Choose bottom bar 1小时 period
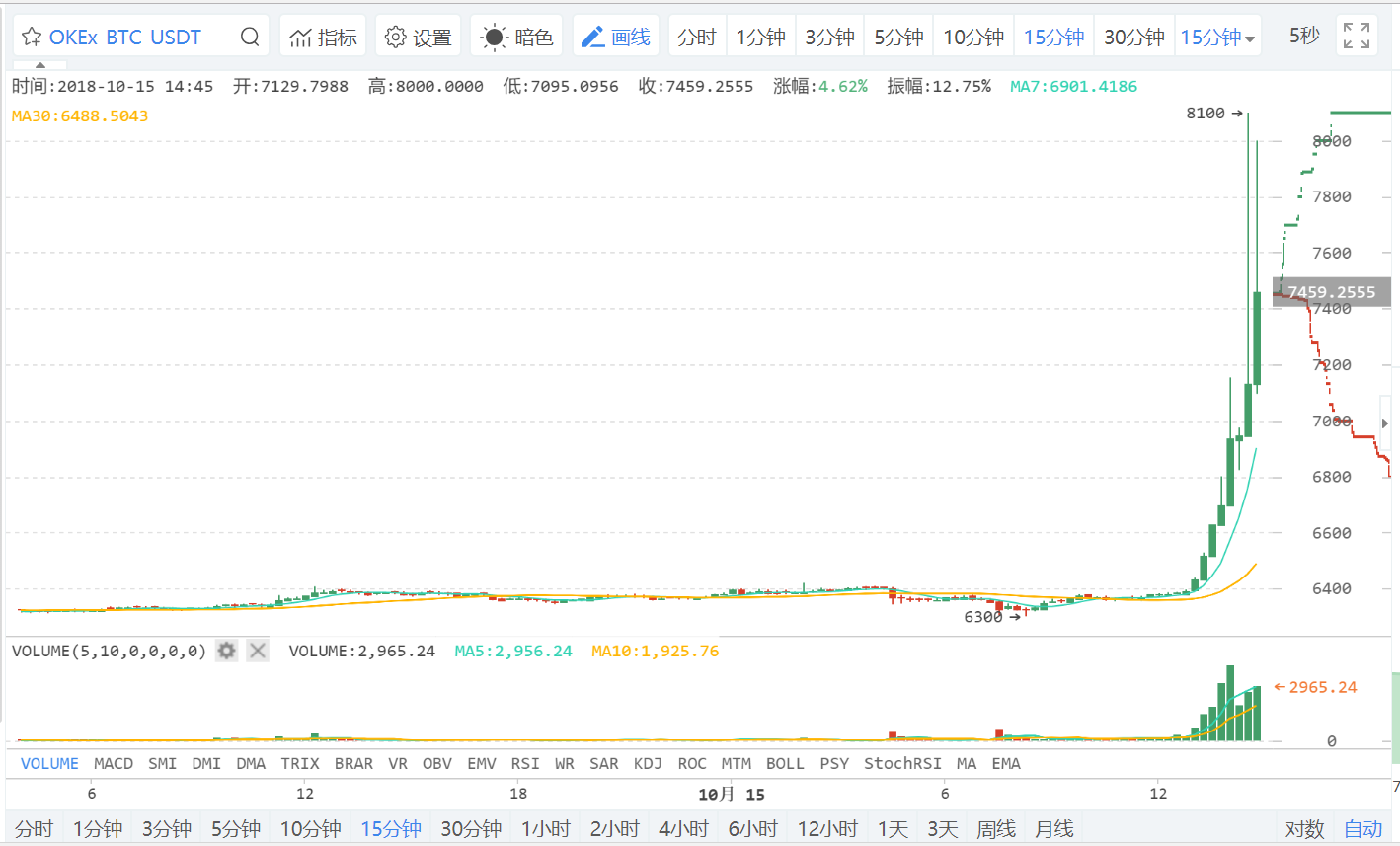Viewport: 1400px width, 846px height. tap(546, 829)
